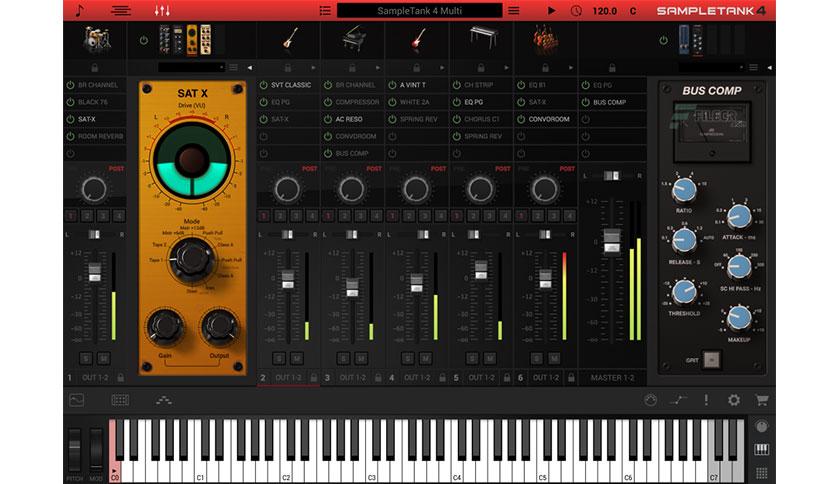Click the POST label on channel 1
836x484 pixels.
[x=116, y=168]
